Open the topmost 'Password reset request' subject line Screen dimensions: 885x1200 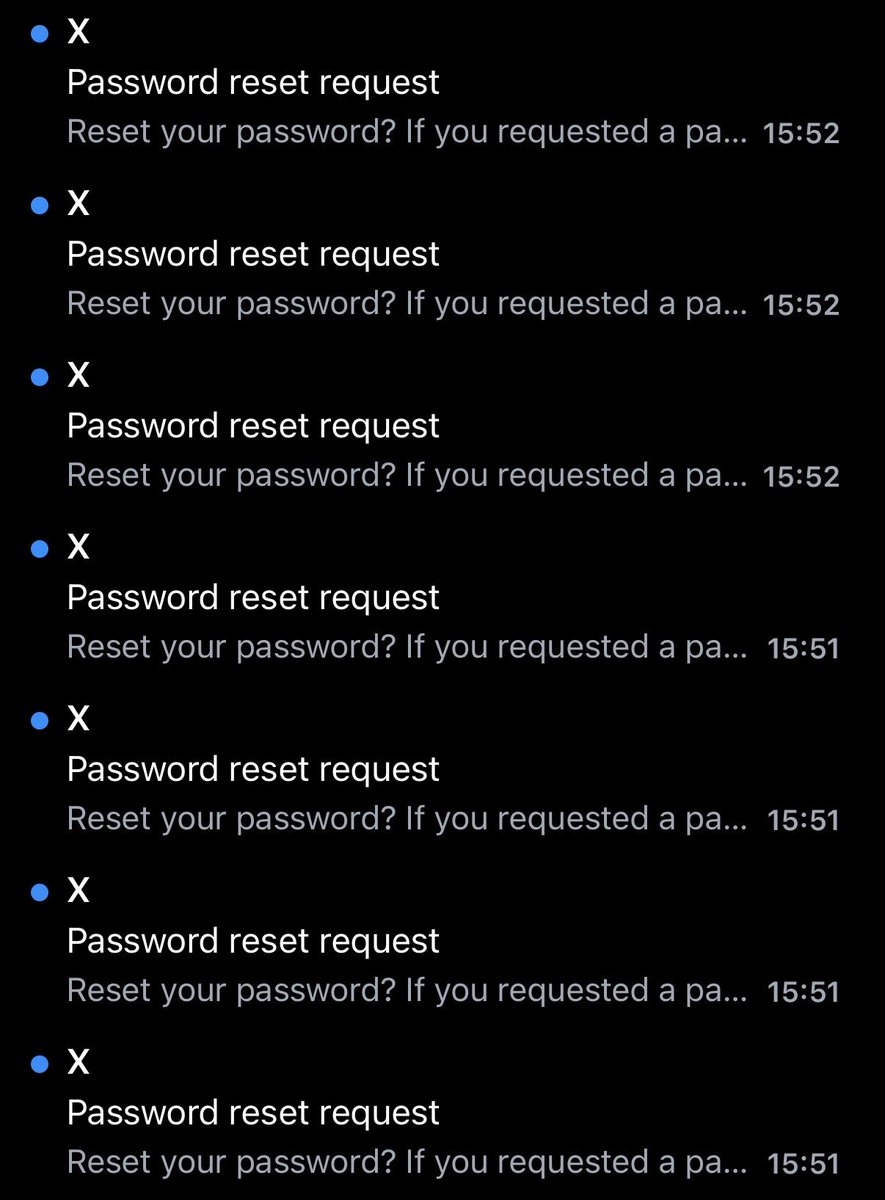(x=253, y=83)
